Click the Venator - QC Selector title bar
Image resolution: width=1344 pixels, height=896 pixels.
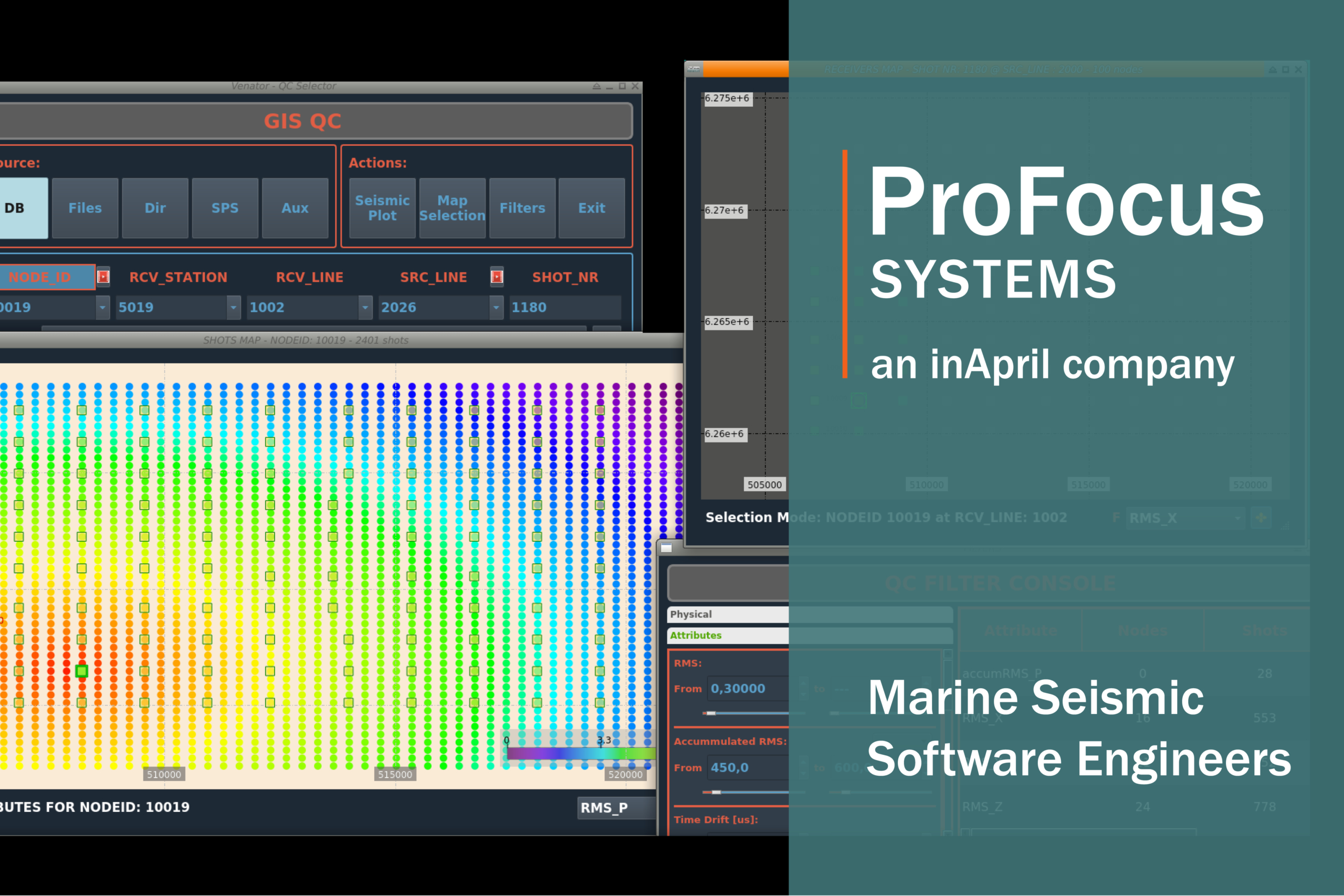point(320,86)
